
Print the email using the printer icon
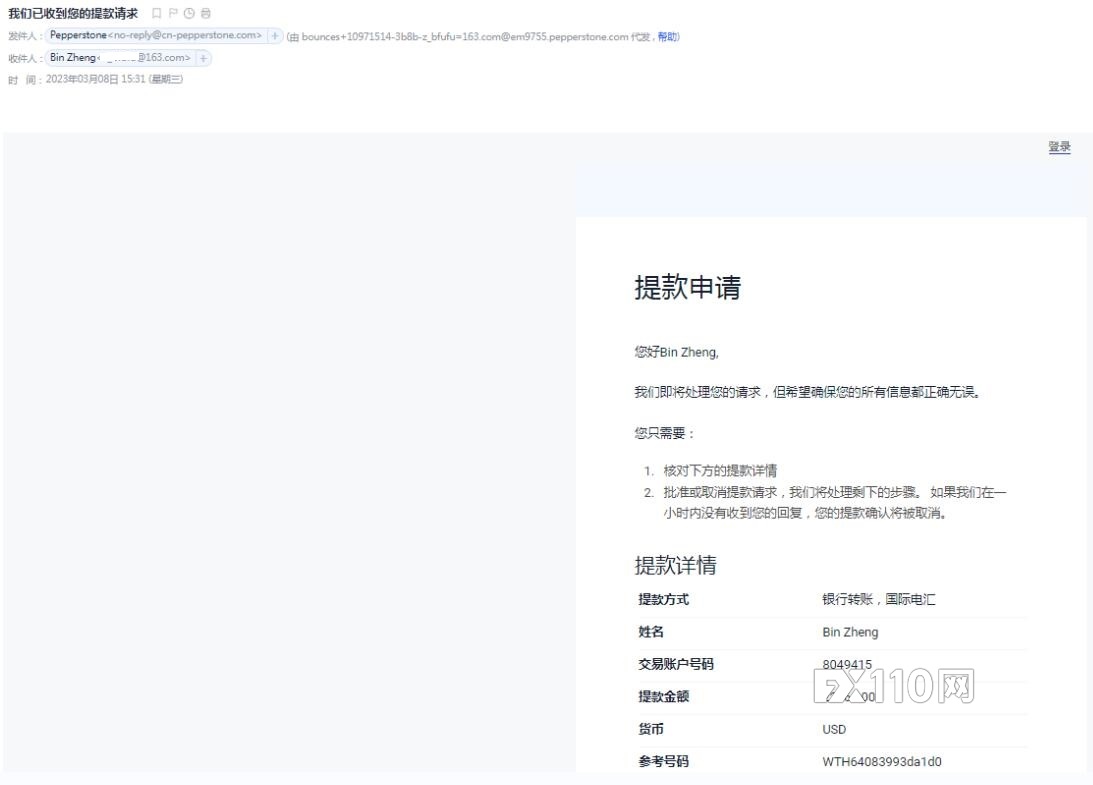[x=206, y=13]
